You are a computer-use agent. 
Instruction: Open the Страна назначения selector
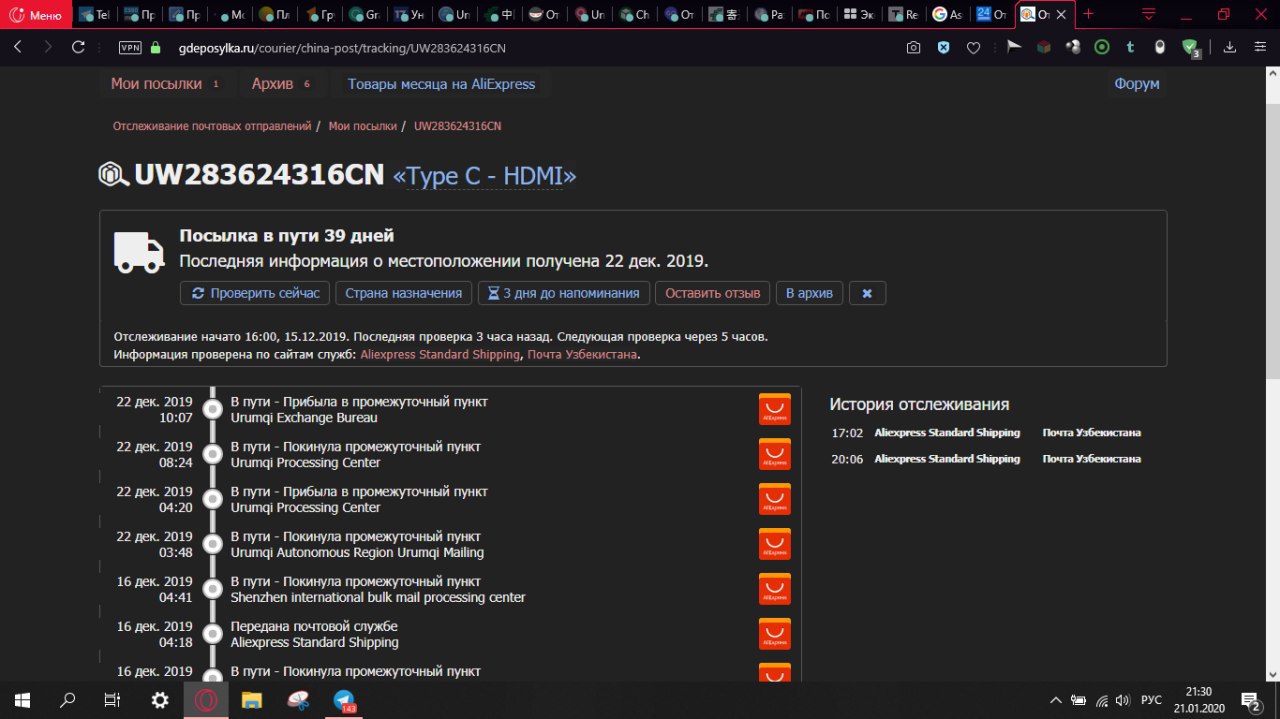[403, 293]
